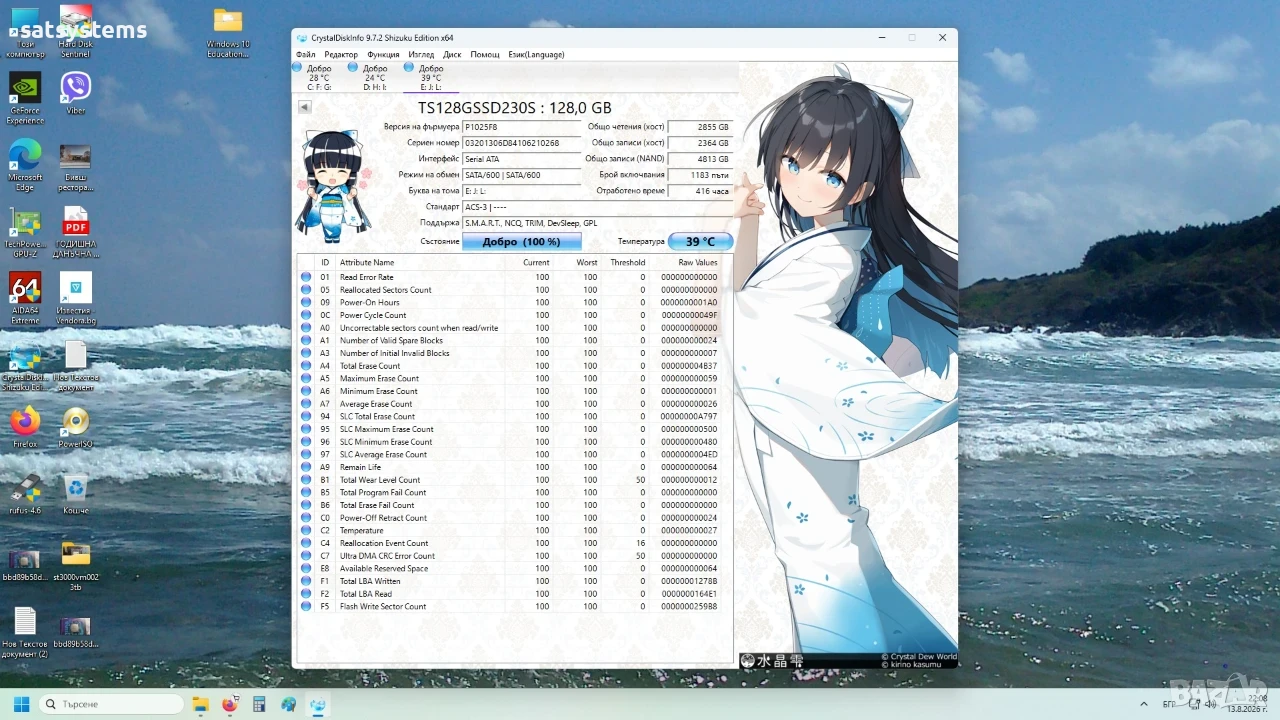Viewport: 1280px width, 720px height.
Task: Select the Total Wear Level Count row
Action: tap(514, 480)
